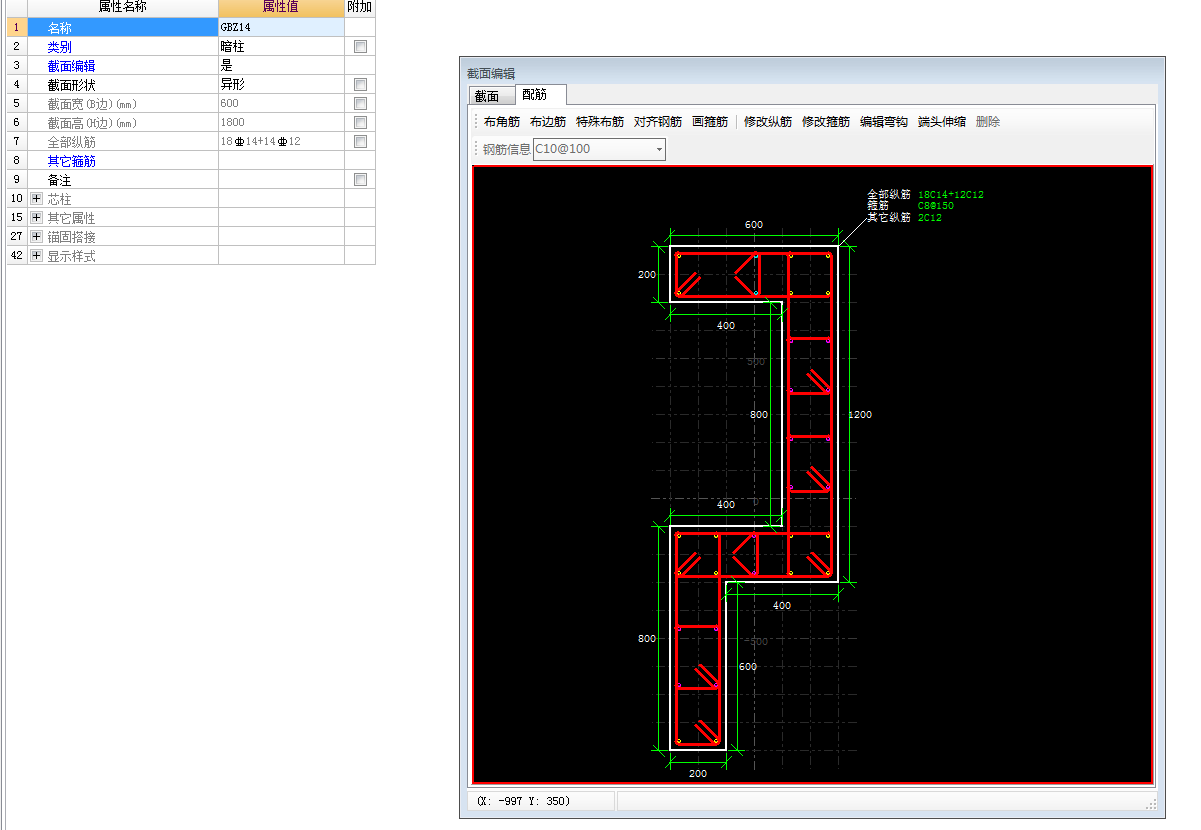1201x830 pixels.
Task: Toggle the 附加 checkbox for 全部纵筋
Action: click(x=360, y=141)
